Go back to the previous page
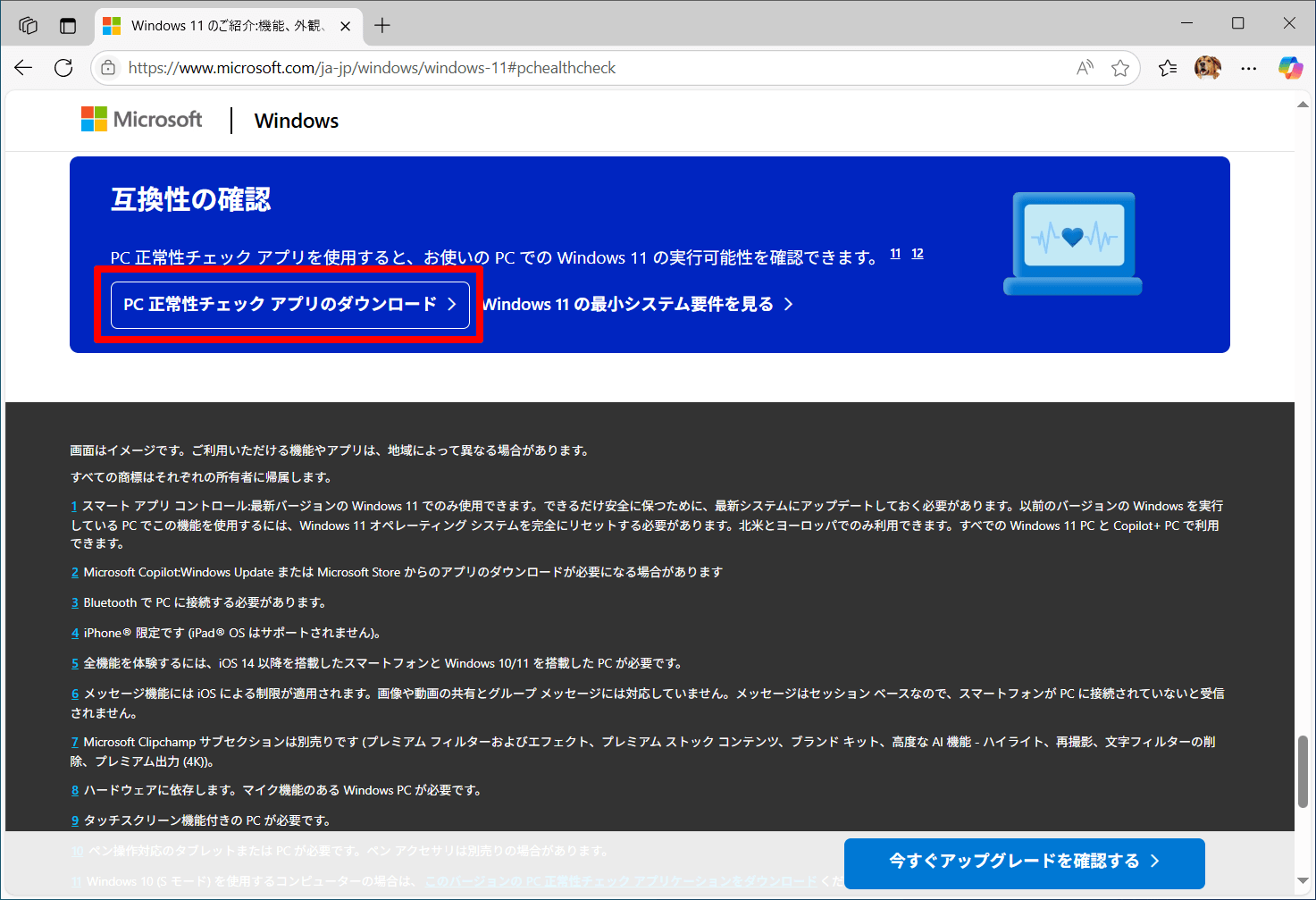 (x=23, y=68)
